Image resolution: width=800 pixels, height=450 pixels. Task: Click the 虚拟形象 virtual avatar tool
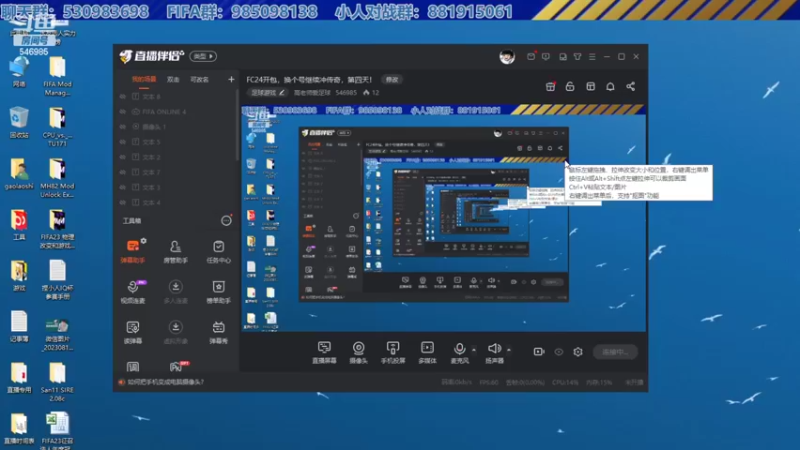176,332
